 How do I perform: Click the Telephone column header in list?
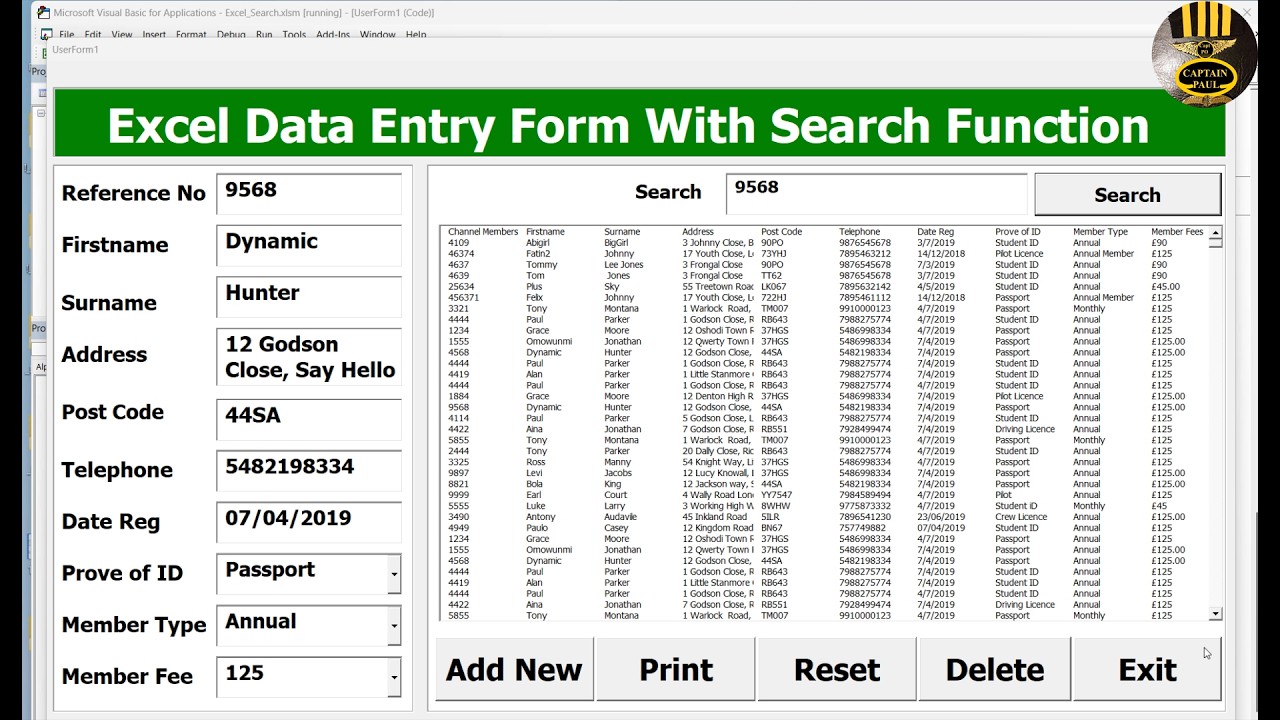(x=860, y=232)
